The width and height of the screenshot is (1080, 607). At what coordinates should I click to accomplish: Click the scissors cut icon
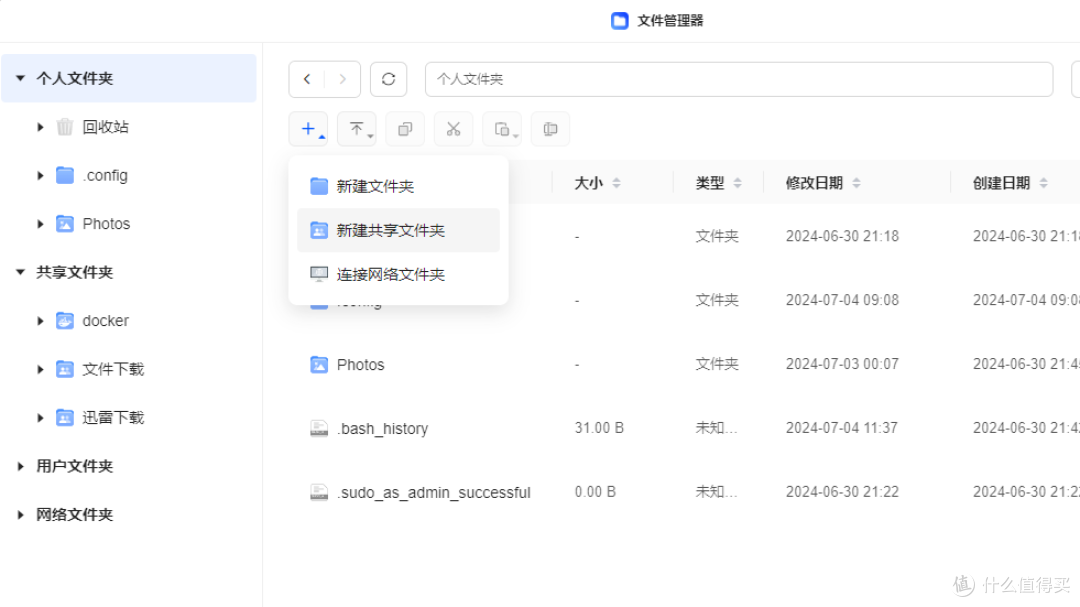click(x=453, y=129)
